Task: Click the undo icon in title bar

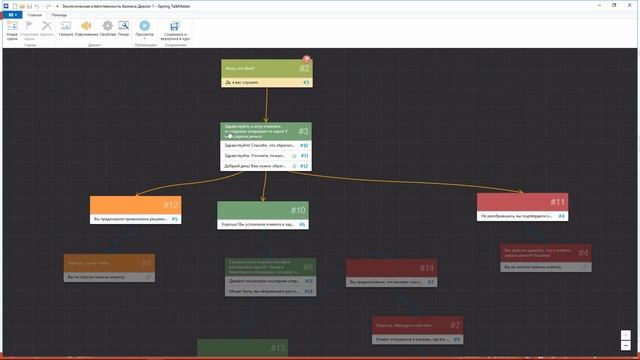Action: 37,6
